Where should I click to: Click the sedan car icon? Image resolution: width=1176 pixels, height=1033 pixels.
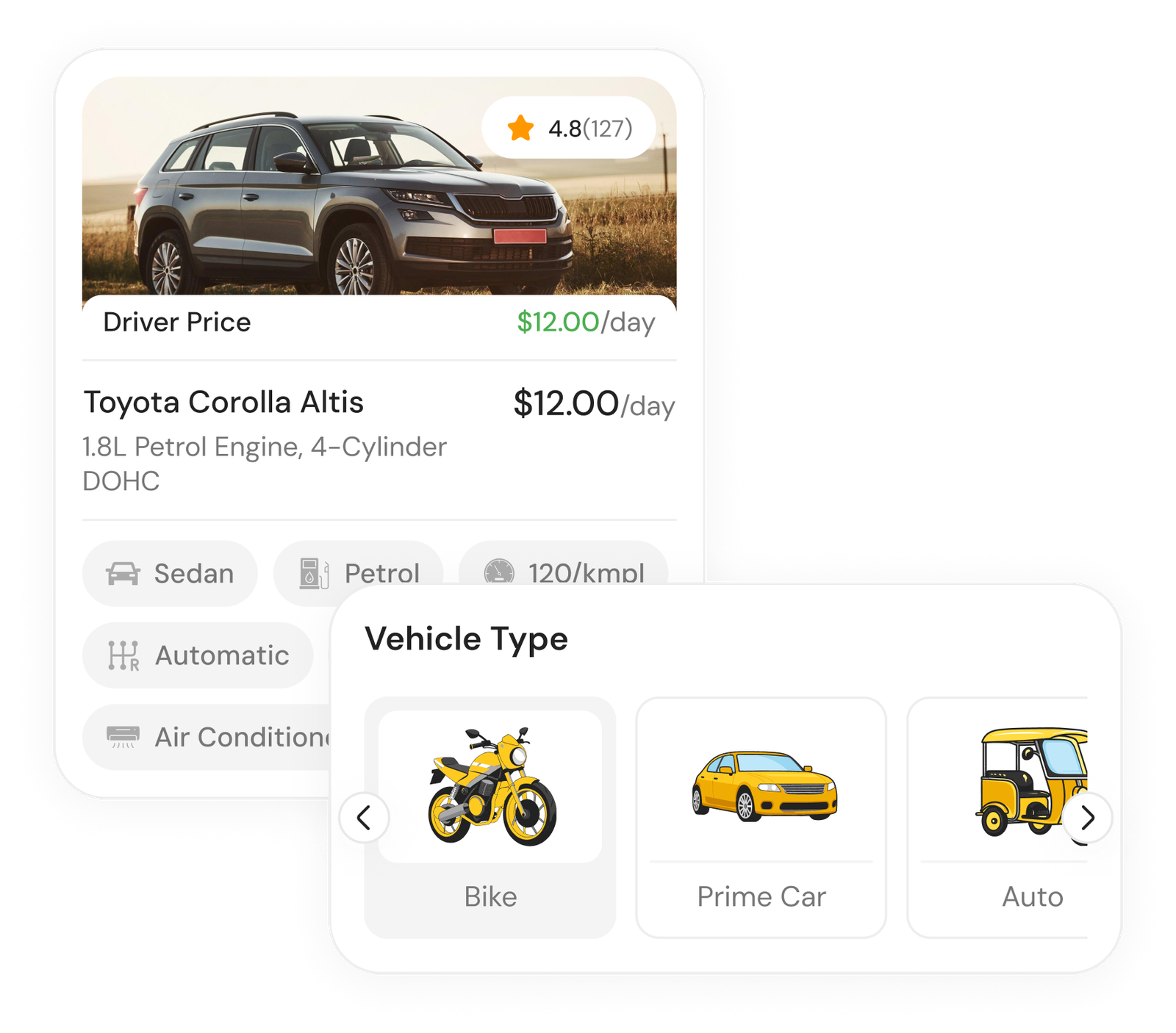point(123,573)
